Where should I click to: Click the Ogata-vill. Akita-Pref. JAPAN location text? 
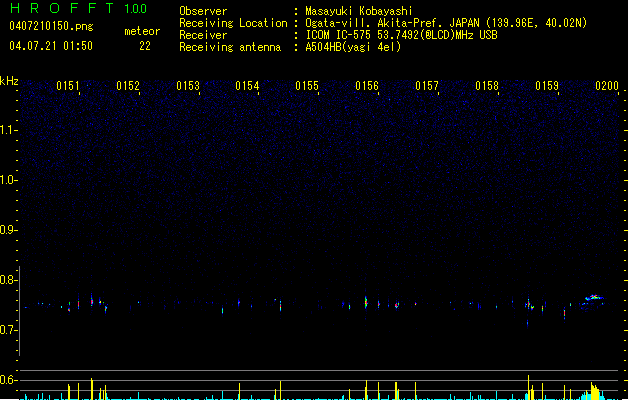coord(446,23)
